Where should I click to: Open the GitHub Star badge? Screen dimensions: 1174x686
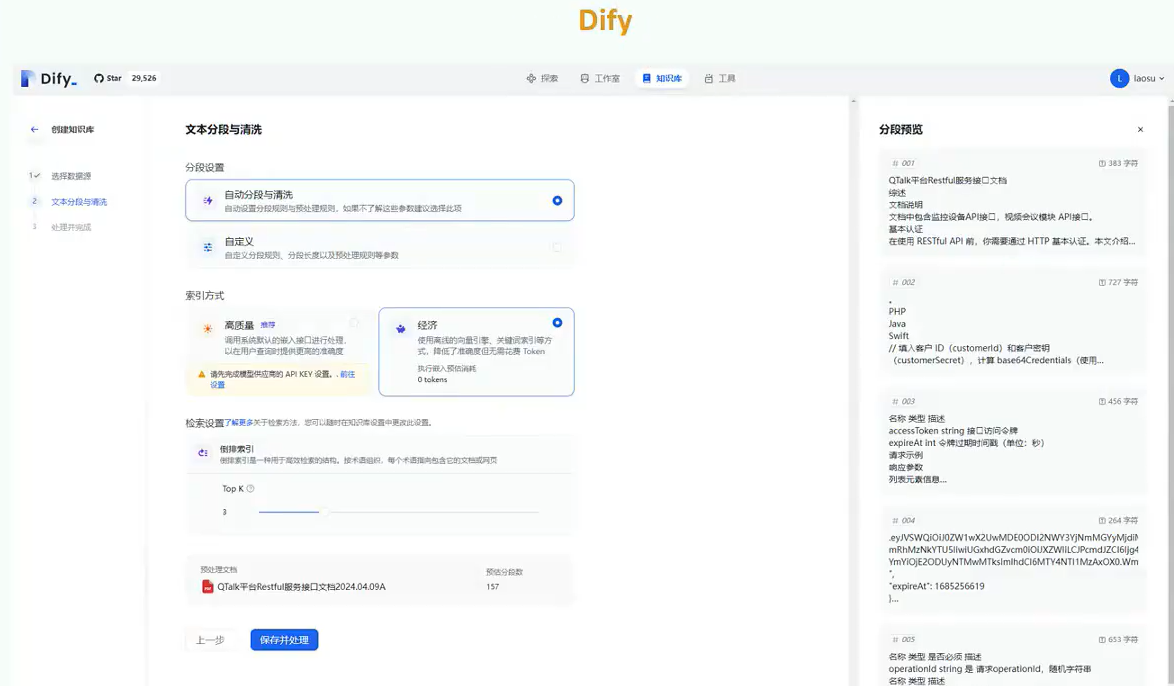108,78
